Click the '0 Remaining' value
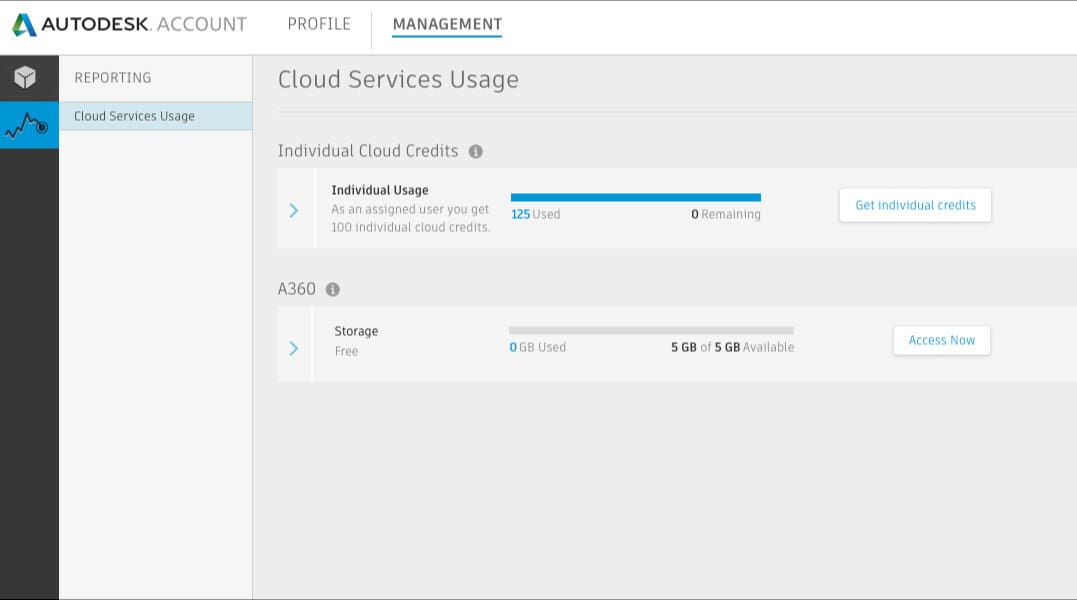This screenshot has width=1077, height=600. [726, 214]
